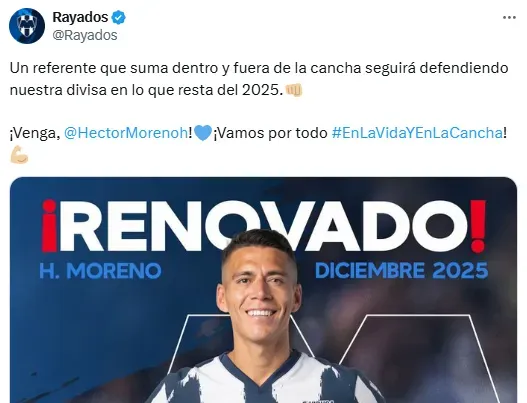Click the tweet sentence starting Un referente

tap(259, 79)
